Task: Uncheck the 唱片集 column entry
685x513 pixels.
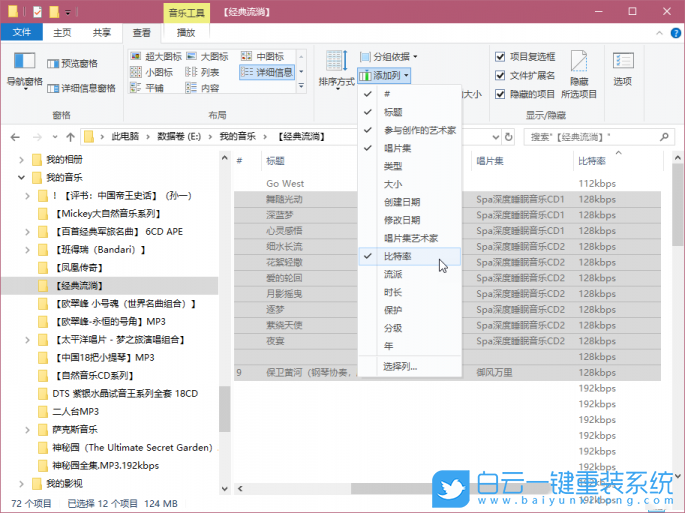Action: (410, 148)
